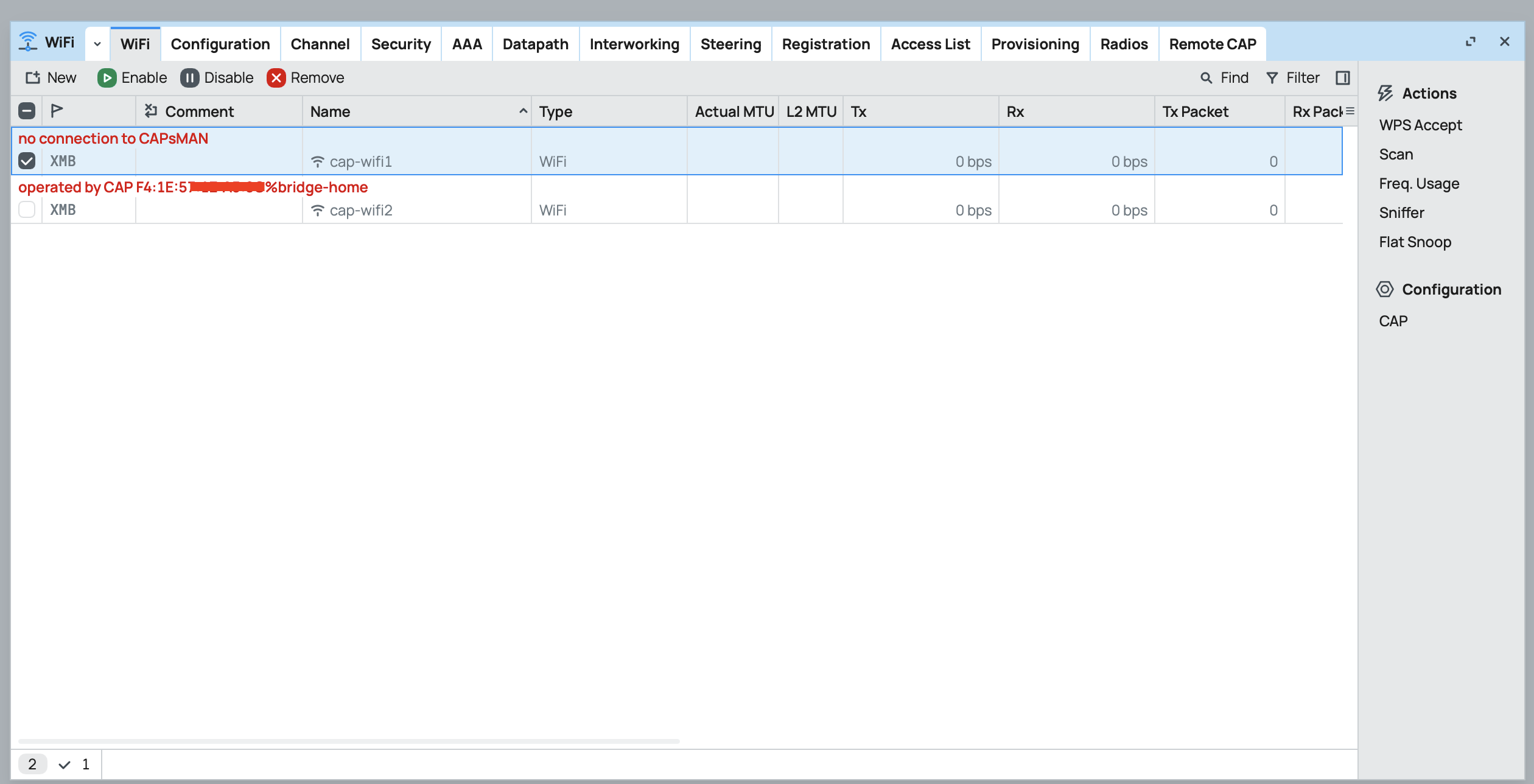Check the cap-wifi2 row checkbox
This screenshot has height=784, width=1534.
click(x=27, y=210)
